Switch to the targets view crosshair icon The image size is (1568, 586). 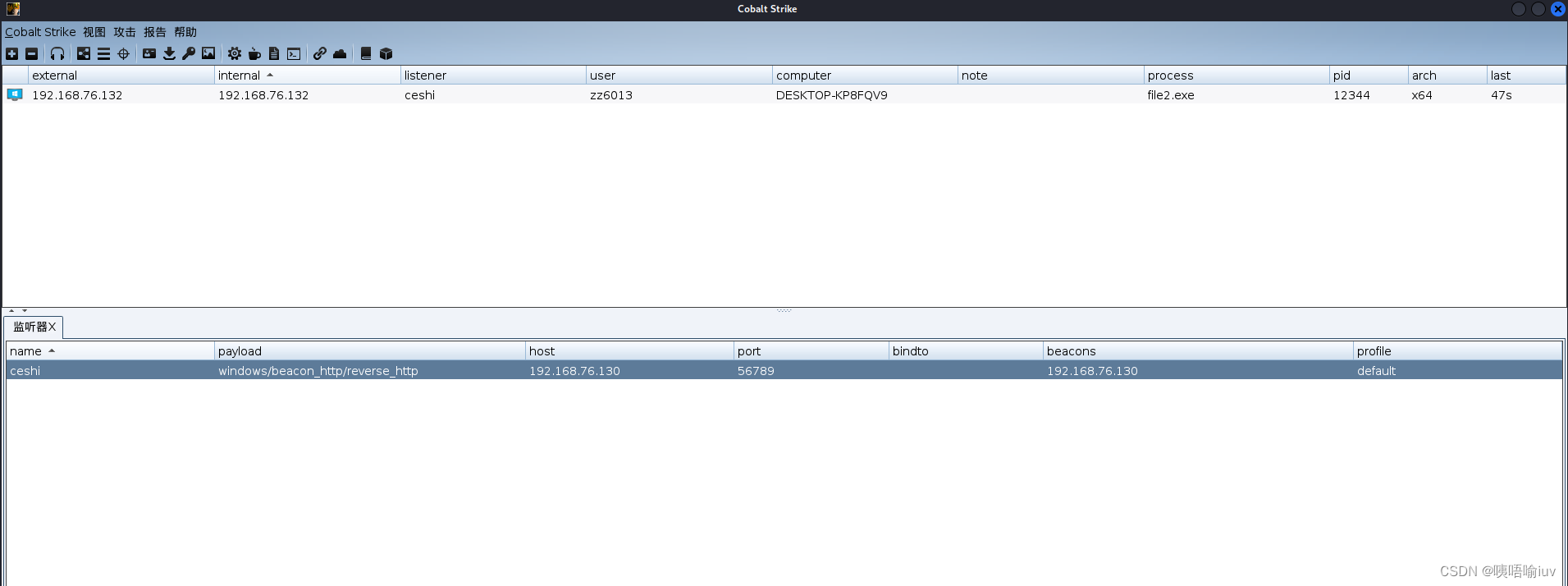(x=124, y=53)
